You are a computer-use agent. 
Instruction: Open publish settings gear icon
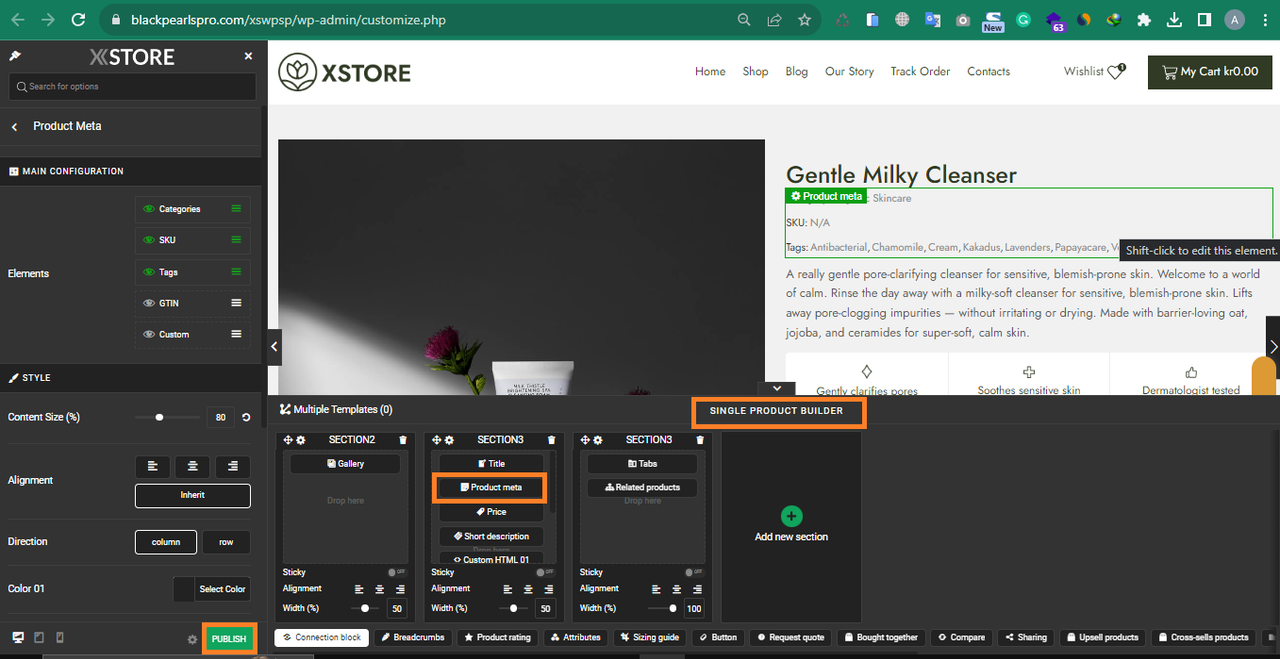pos(192,640)
